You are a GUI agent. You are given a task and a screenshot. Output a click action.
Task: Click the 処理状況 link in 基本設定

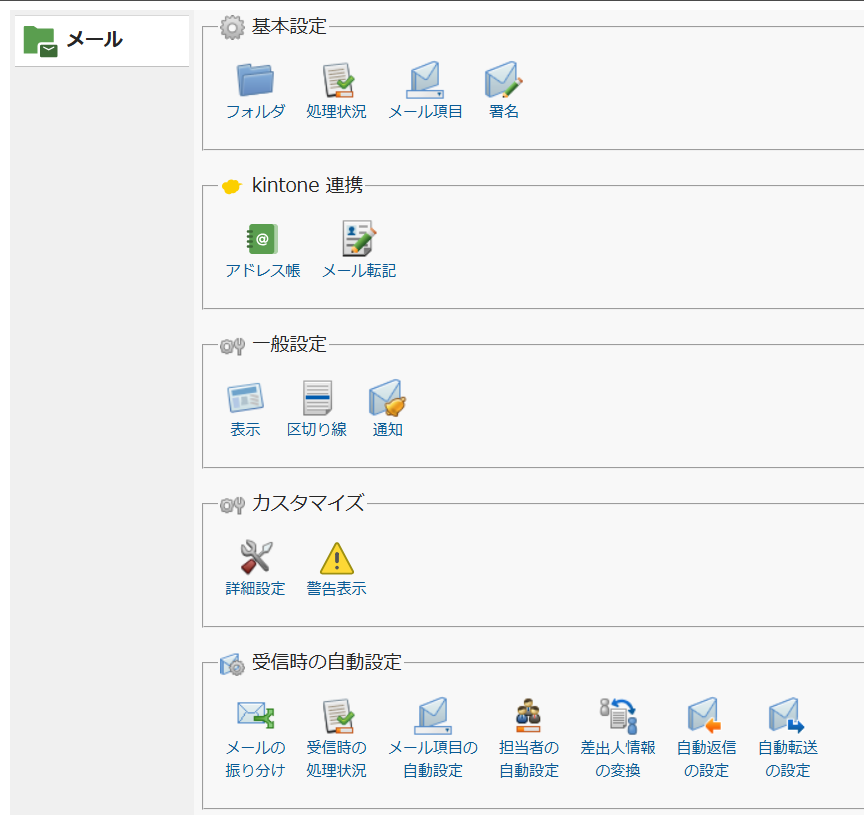pos(337,111)
